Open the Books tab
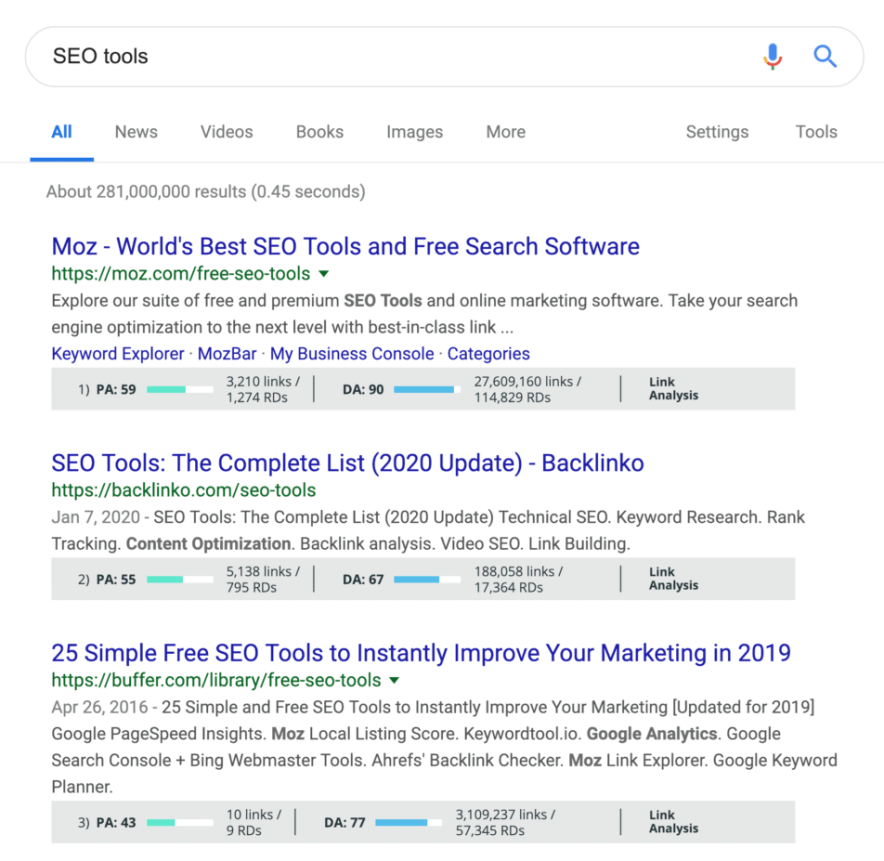This screenshot has height=861, width=884. coord(319,132)
